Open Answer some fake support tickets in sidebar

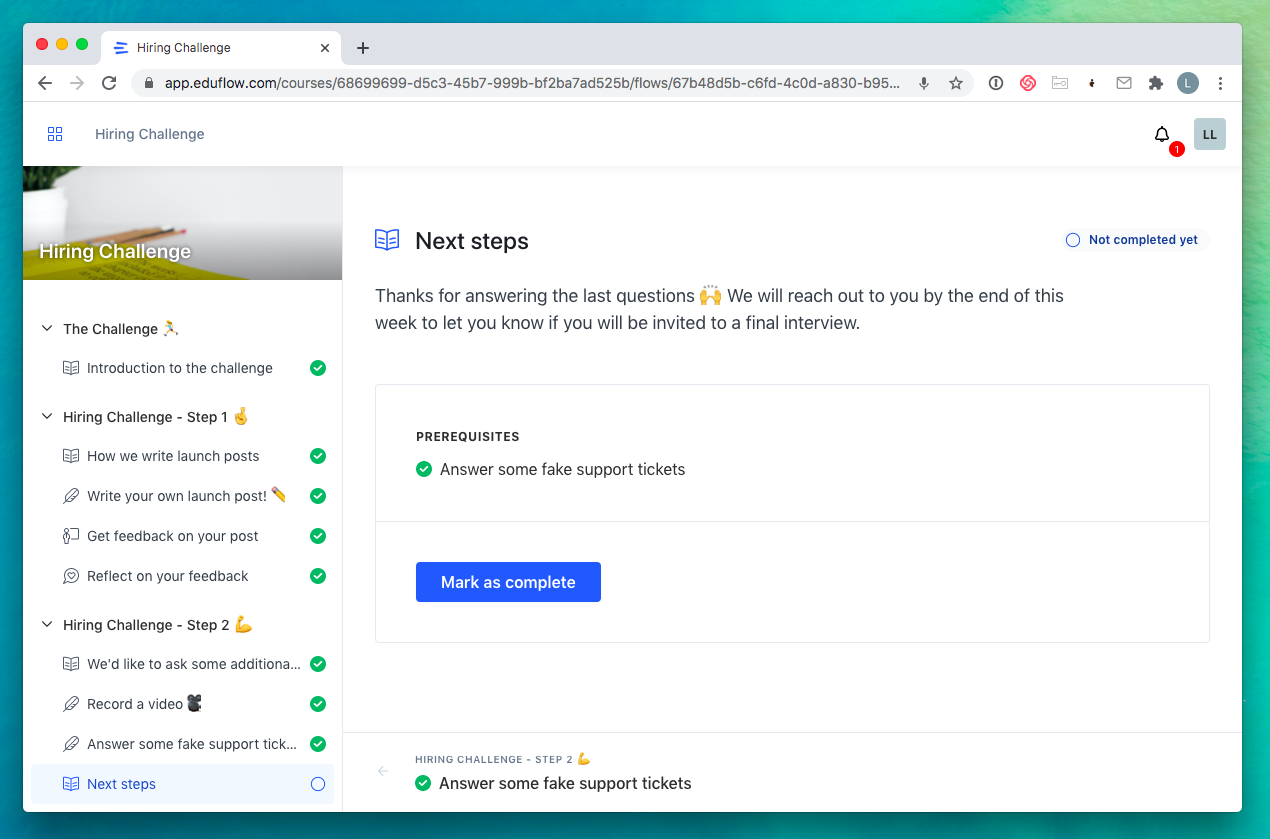tap(182, 744)
